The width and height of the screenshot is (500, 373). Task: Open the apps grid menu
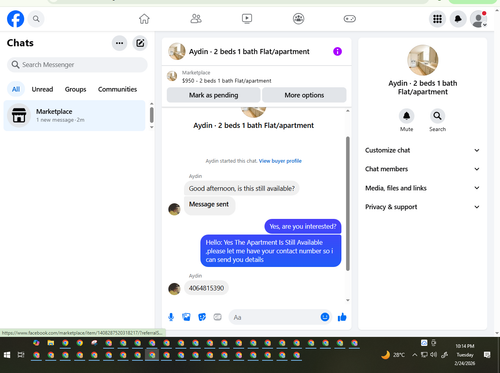click(x=437, y=19)
